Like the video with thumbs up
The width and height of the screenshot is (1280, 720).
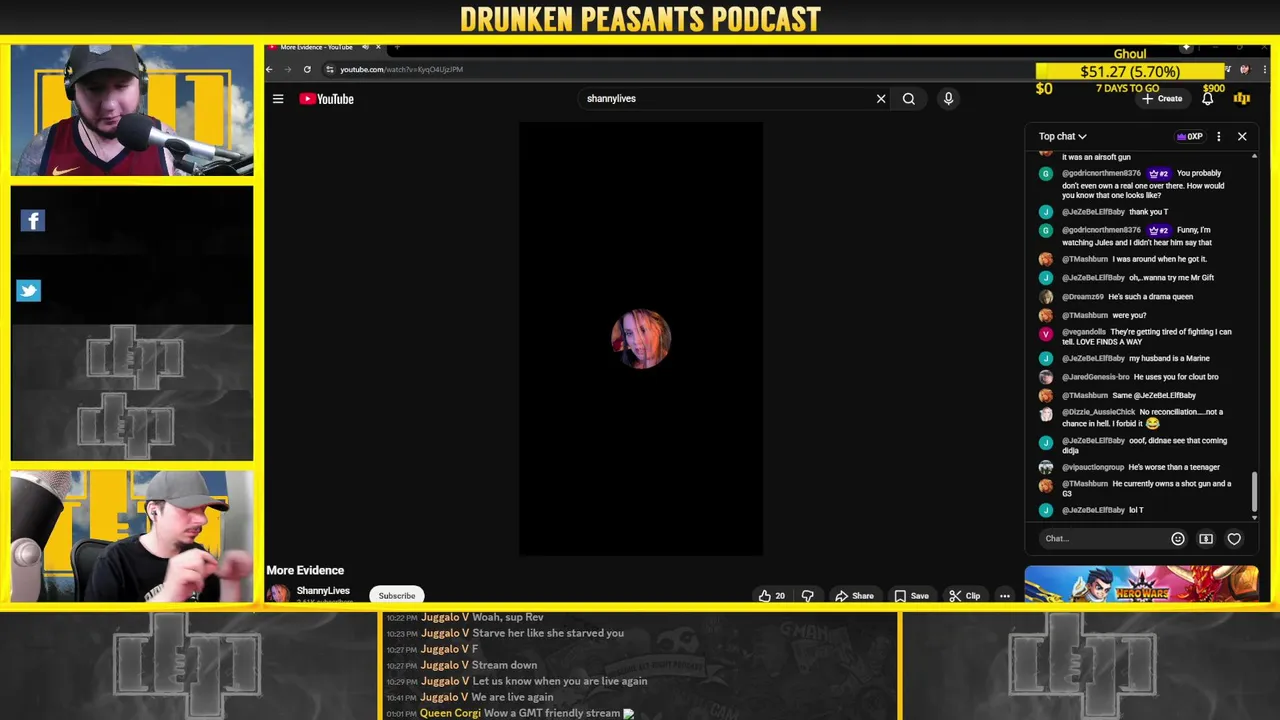[x=771, y=595]
